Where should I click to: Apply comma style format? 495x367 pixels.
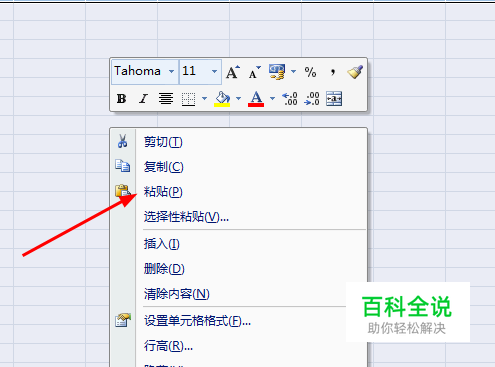coord(332,72)
